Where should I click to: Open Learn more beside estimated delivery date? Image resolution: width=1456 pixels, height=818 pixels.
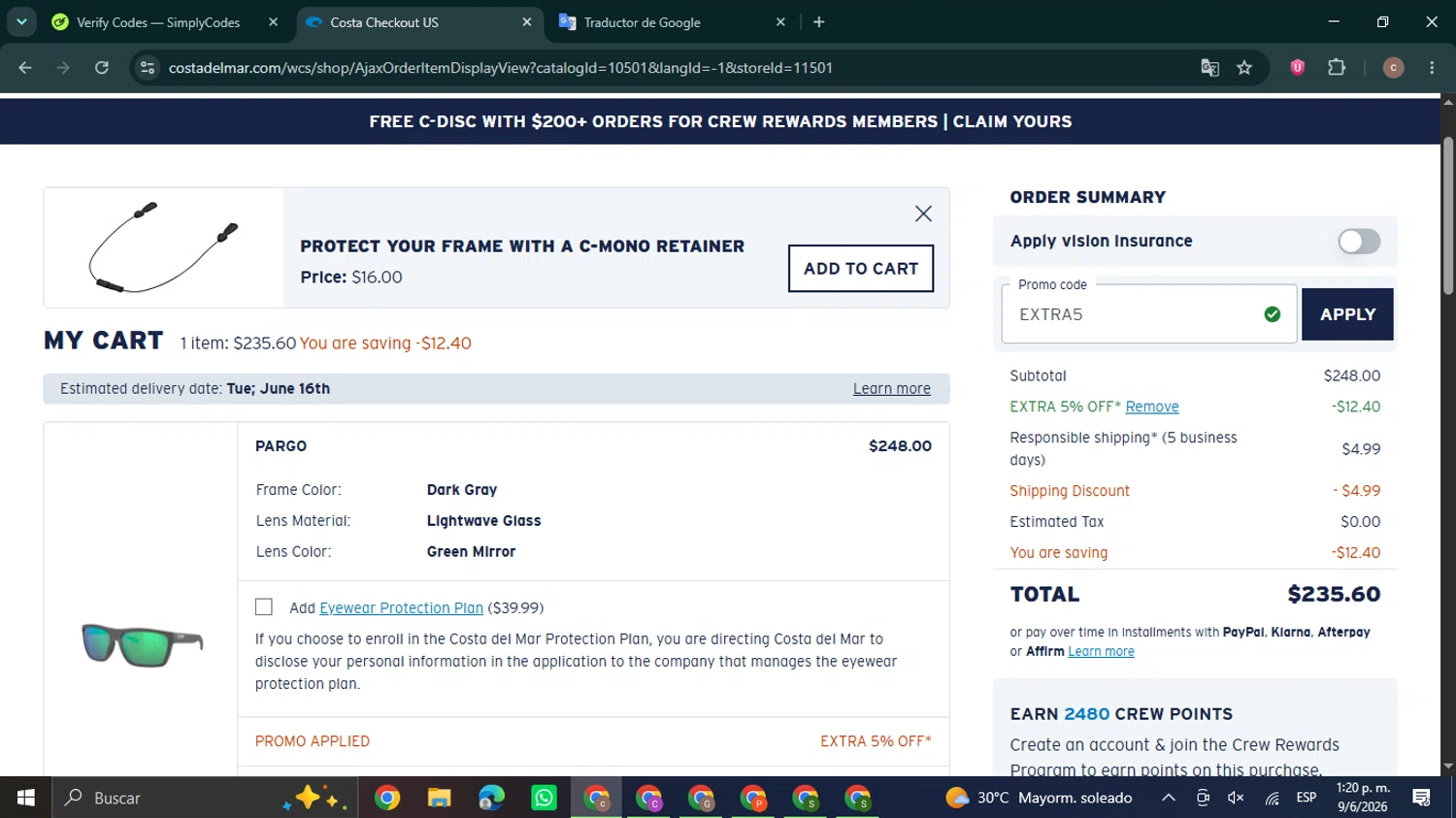tap(891, 388)
